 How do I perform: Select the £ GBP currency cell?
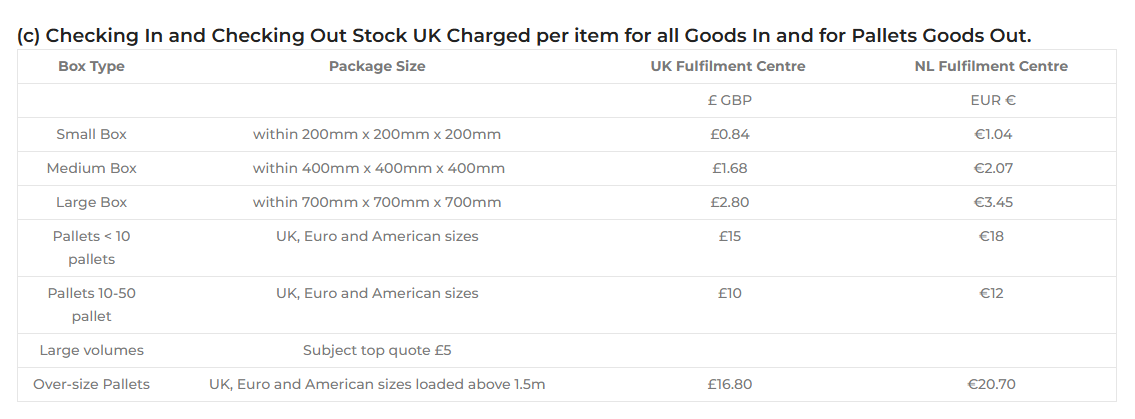click(729, 100)
